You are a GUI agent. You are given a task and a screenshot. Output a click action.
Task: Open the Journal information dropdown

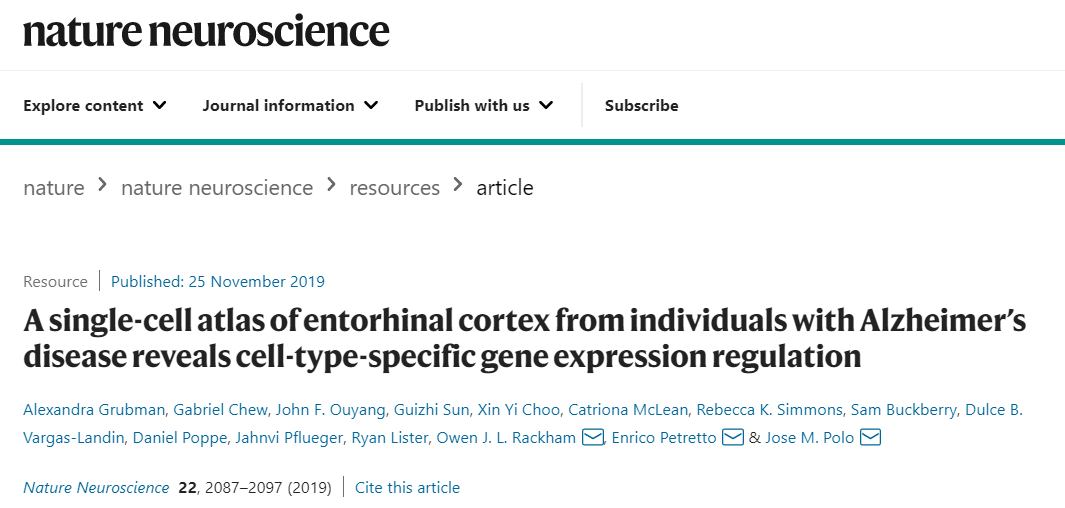(290, 106)
